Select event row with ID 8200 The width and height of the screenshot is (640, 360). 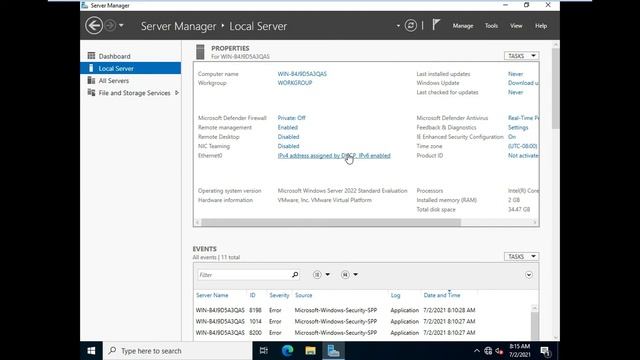(362, 333)
